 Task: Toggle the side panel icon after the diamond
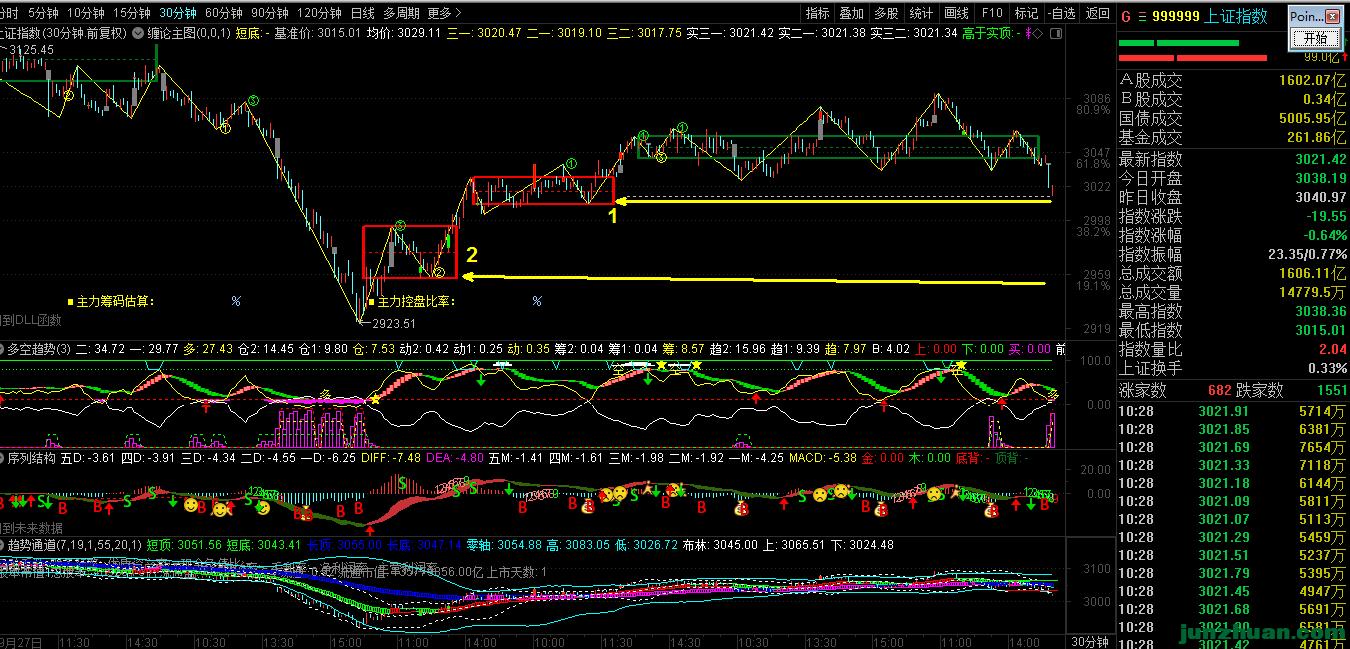pos(1058,33)
